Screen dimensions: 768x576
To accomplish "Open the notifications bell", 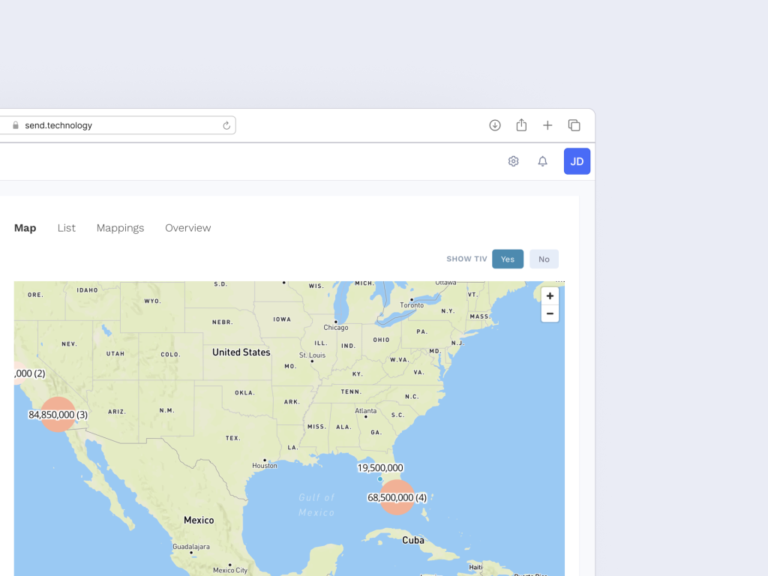I will click(x=543, y=161).
